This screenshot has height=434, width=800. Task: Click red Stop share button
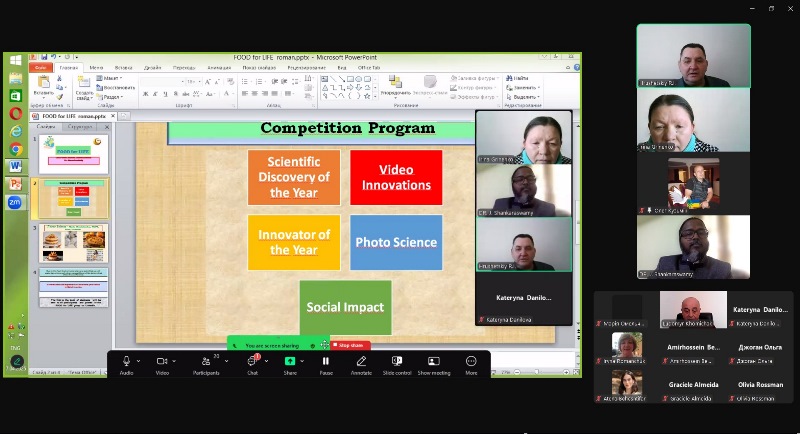pos(350,345)
